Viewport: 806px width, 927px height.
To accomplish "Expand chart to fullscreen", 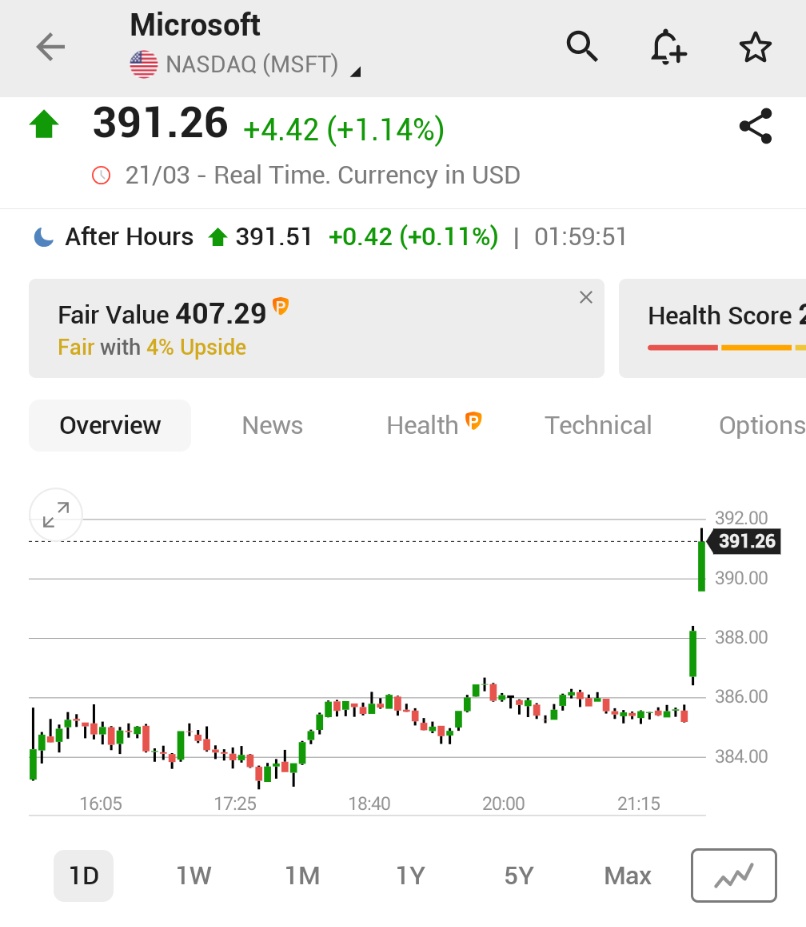I will pos(56,515).
